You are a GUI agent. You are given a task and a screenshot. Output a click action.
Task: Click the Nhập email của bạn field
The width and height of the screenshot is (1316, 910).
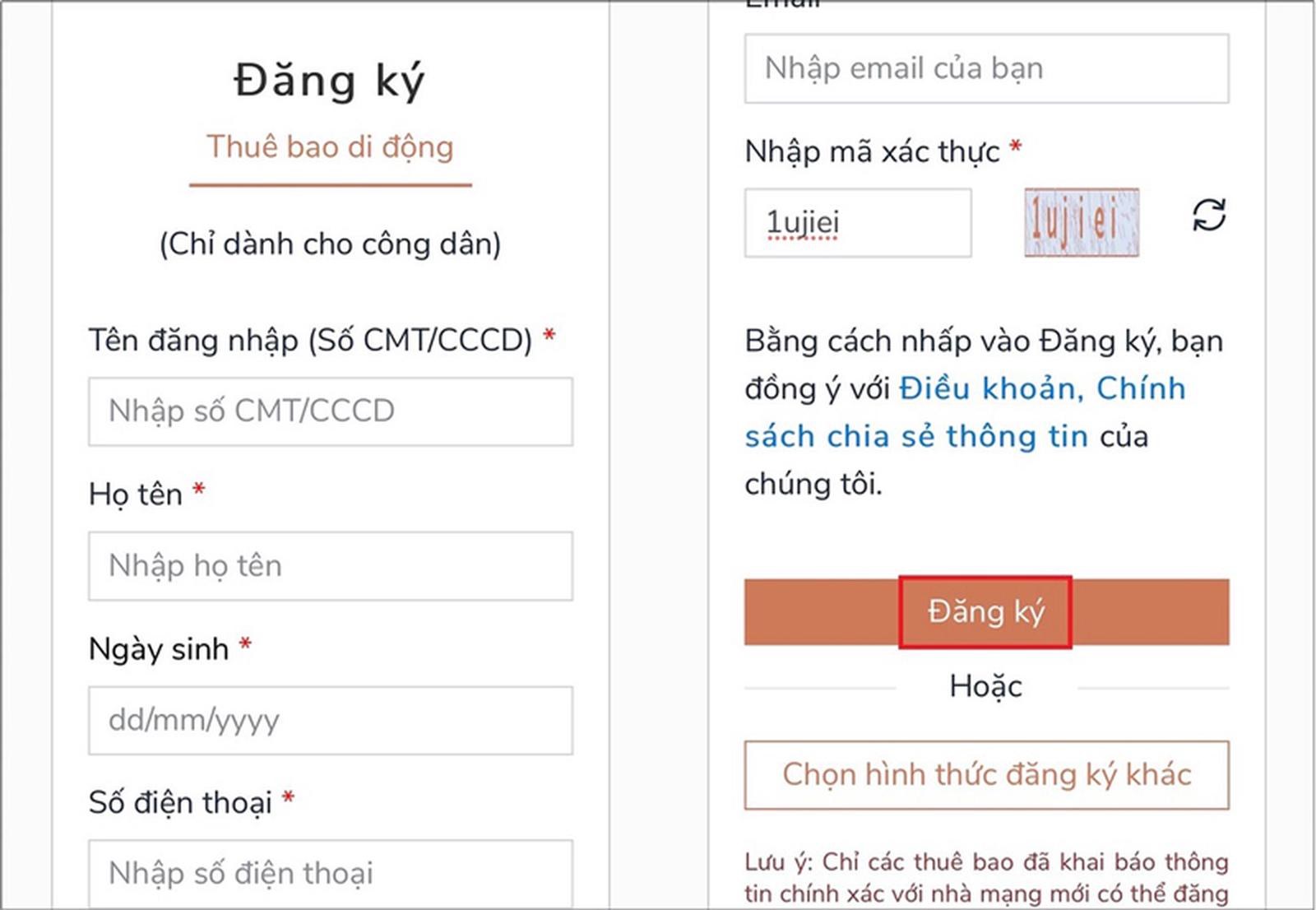click(986, 69)
